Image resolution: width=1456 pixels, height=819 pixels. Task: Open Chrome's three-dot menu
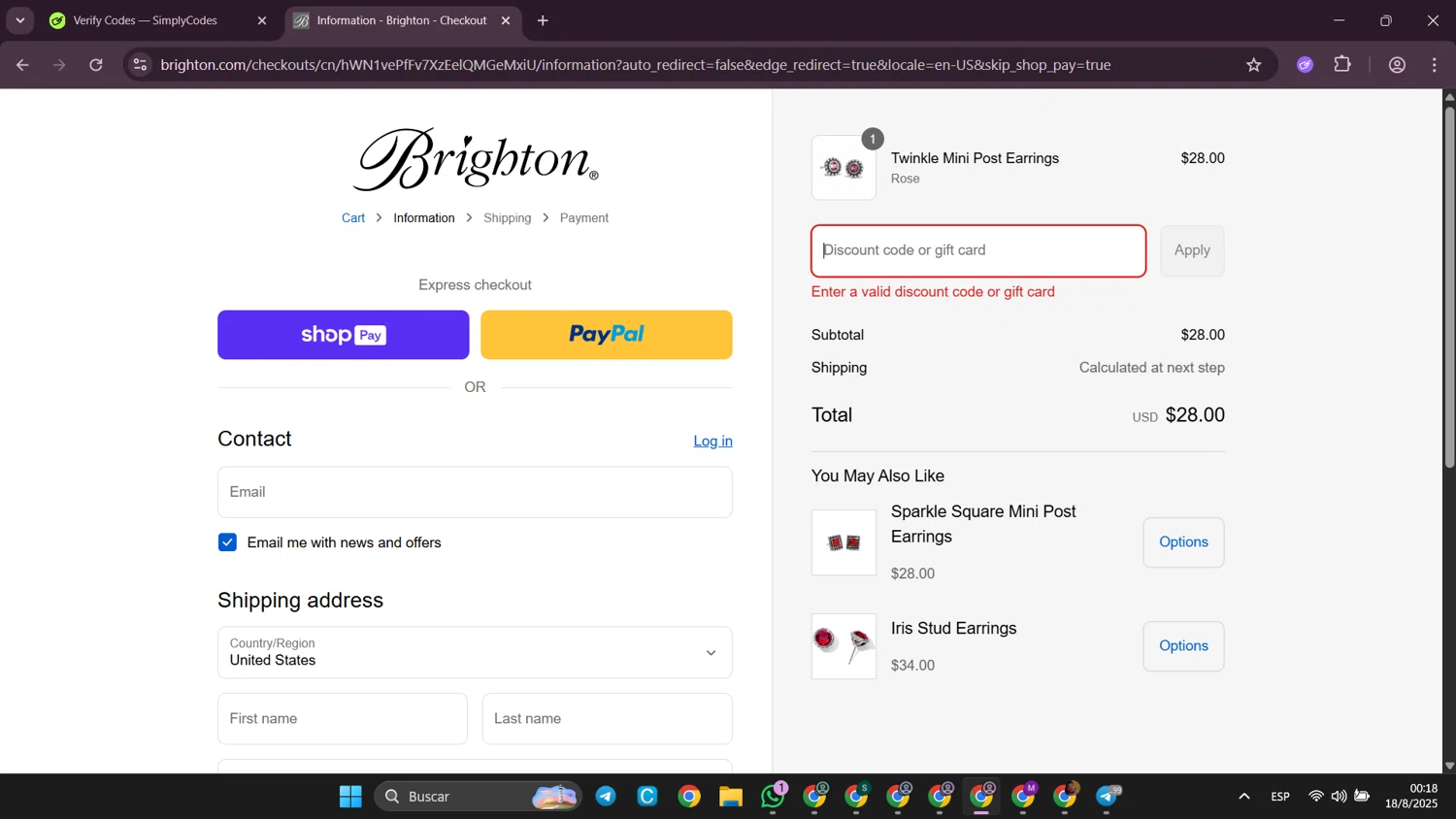pos(1435,65)
